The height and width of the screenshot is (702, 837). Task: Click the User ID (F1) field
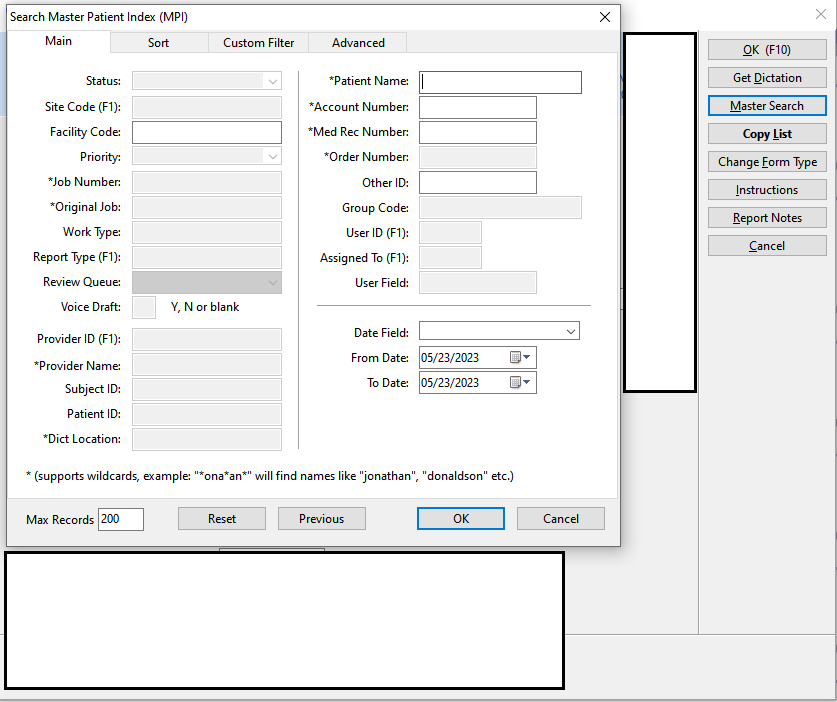(450, 233)
